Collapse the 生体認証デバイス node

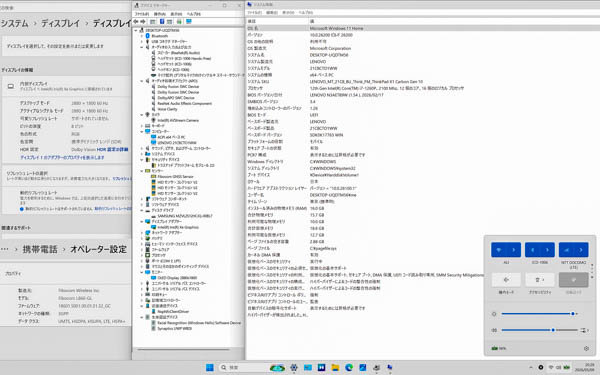(x=142, y=317)
